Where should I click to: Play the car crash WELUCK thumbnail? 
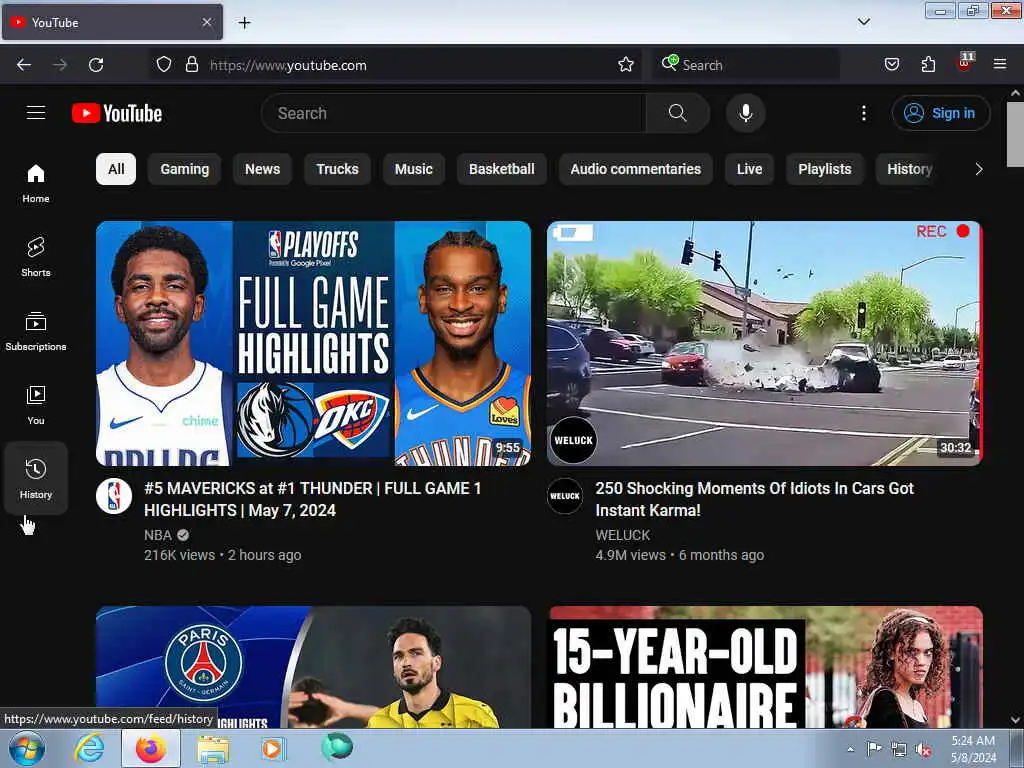[x=764, y=344]
